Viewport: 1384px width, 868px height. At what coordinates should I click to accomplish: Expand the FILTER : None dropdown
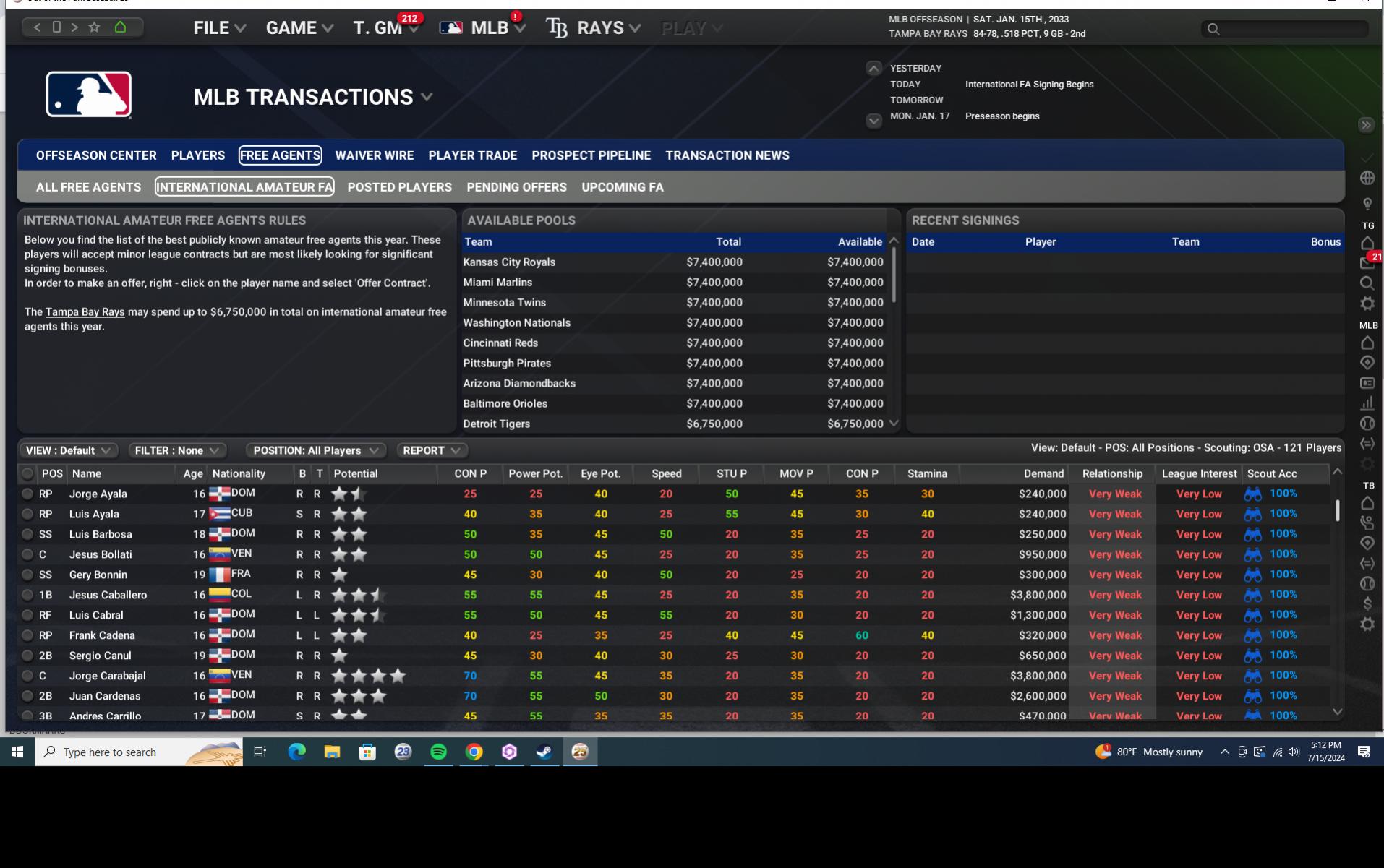pyautogui.click(x=176, y=450)
